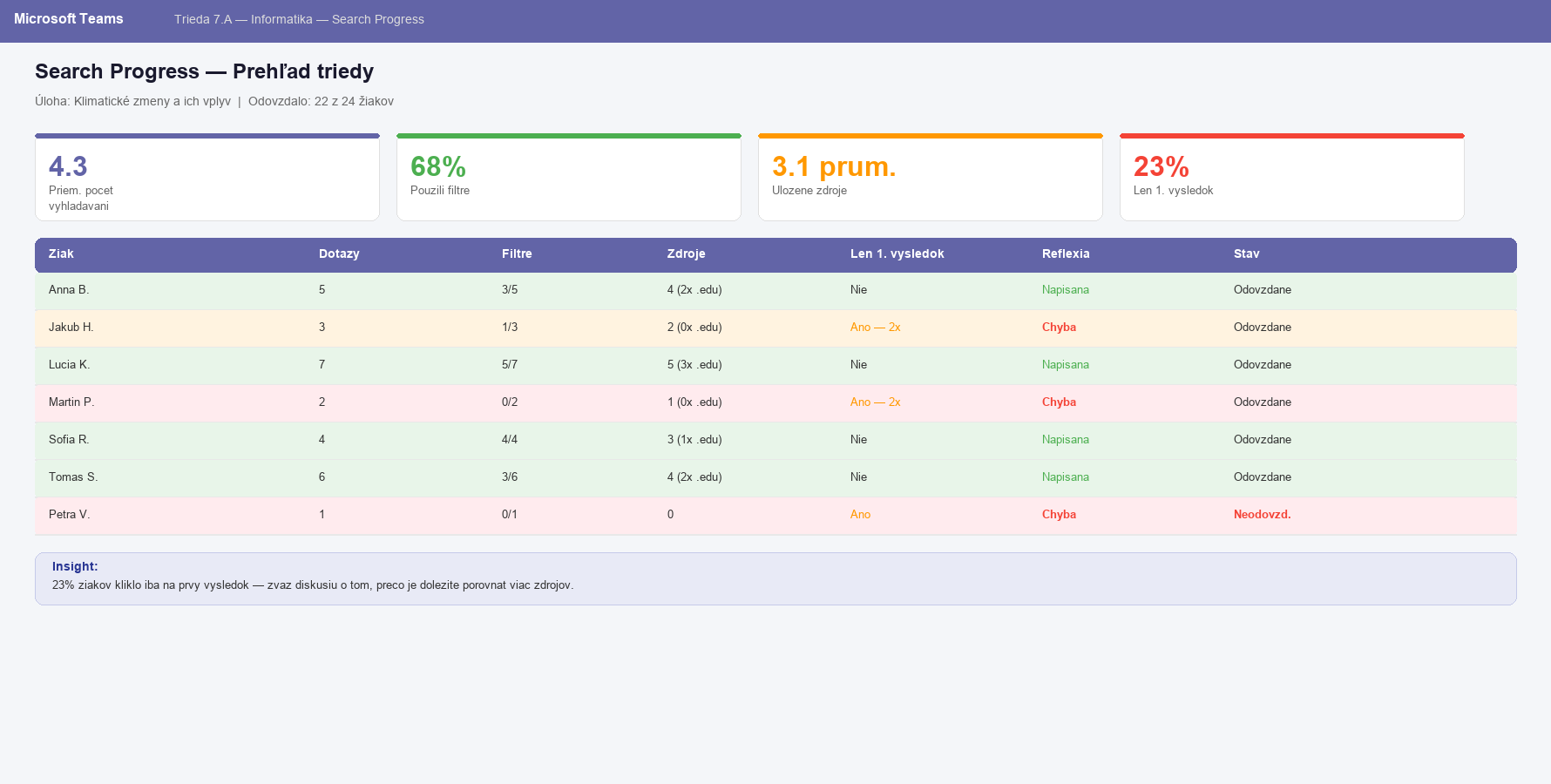This screenshot has width=1551, height=784.
Task: Select the 68% Pouzili filtre card
Action: tap(568, 178)
